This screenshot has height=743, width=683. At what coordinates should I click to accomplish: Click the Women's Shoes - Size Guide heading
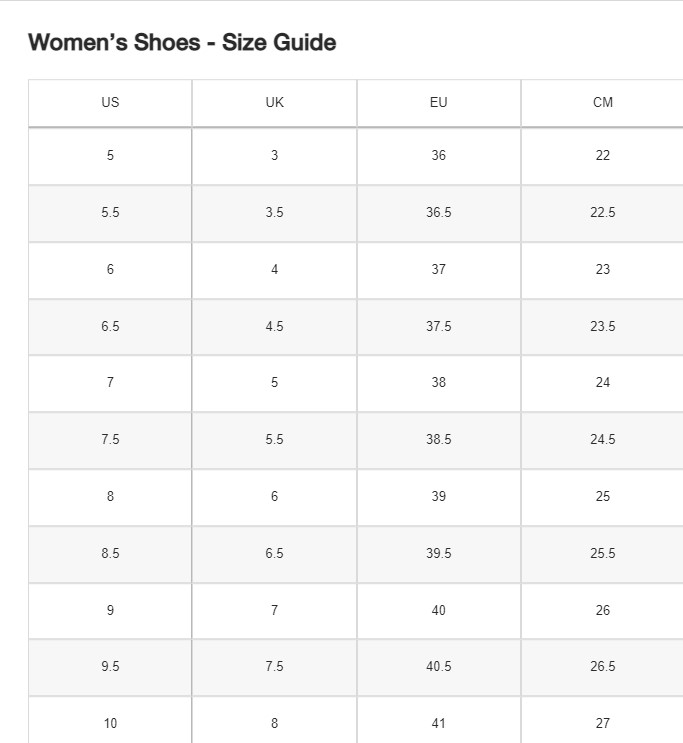(182, 42)
